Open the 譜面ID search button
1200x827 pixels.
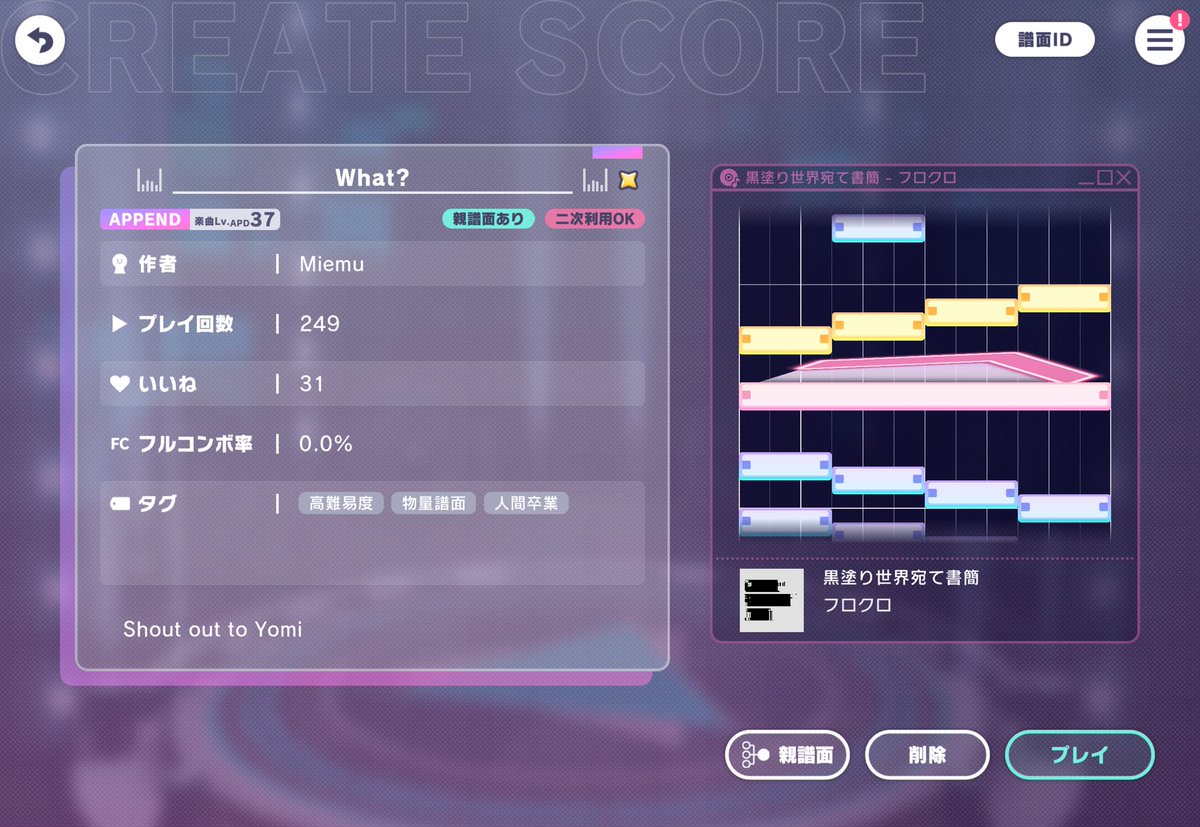[1045, 40]
